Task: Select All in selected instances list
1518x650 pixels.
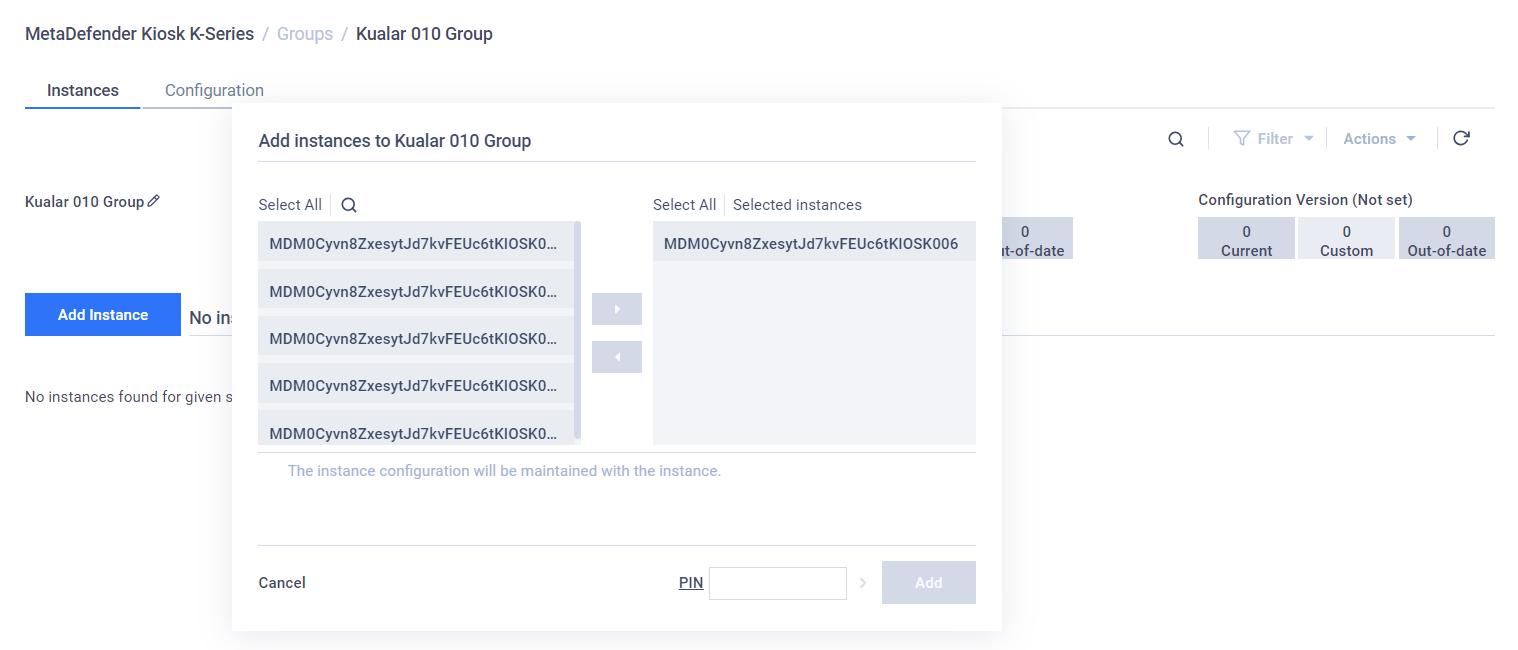Action: coord(685,205)
